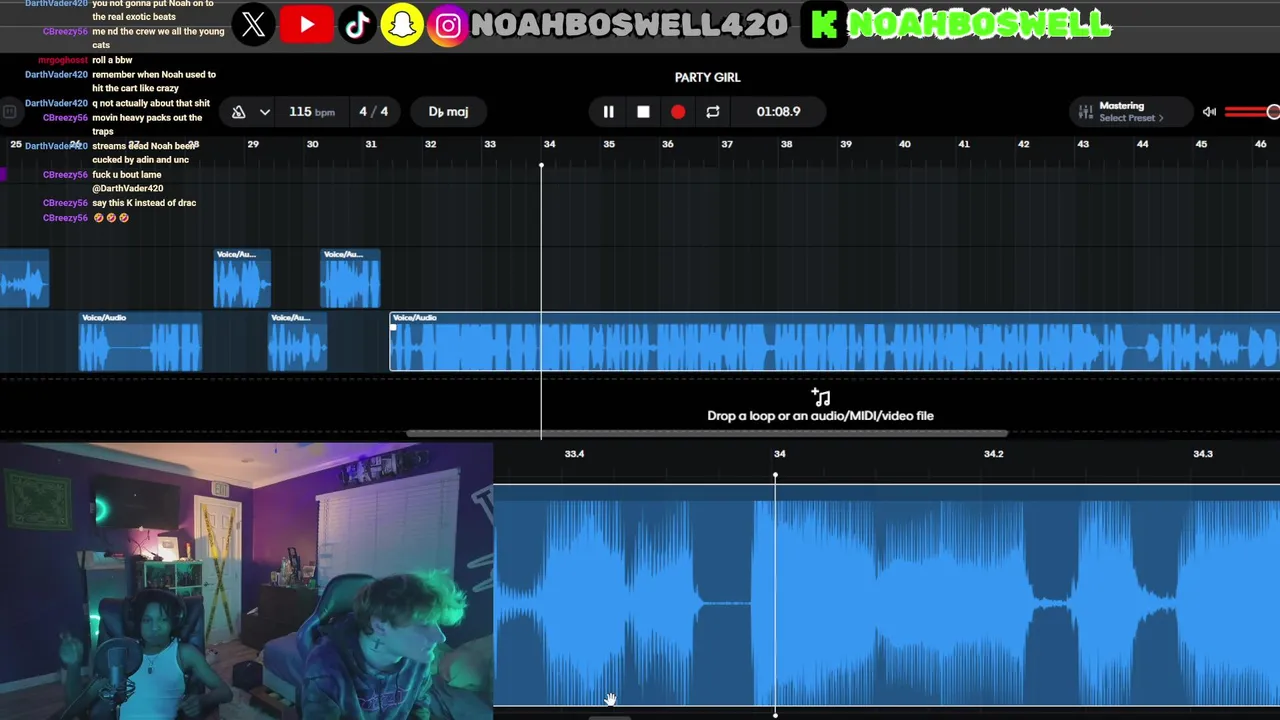This screenshot has width=1280, height=720.
Task: Select the long Voice/Audio region at bar 30
Action: (834, 341)
